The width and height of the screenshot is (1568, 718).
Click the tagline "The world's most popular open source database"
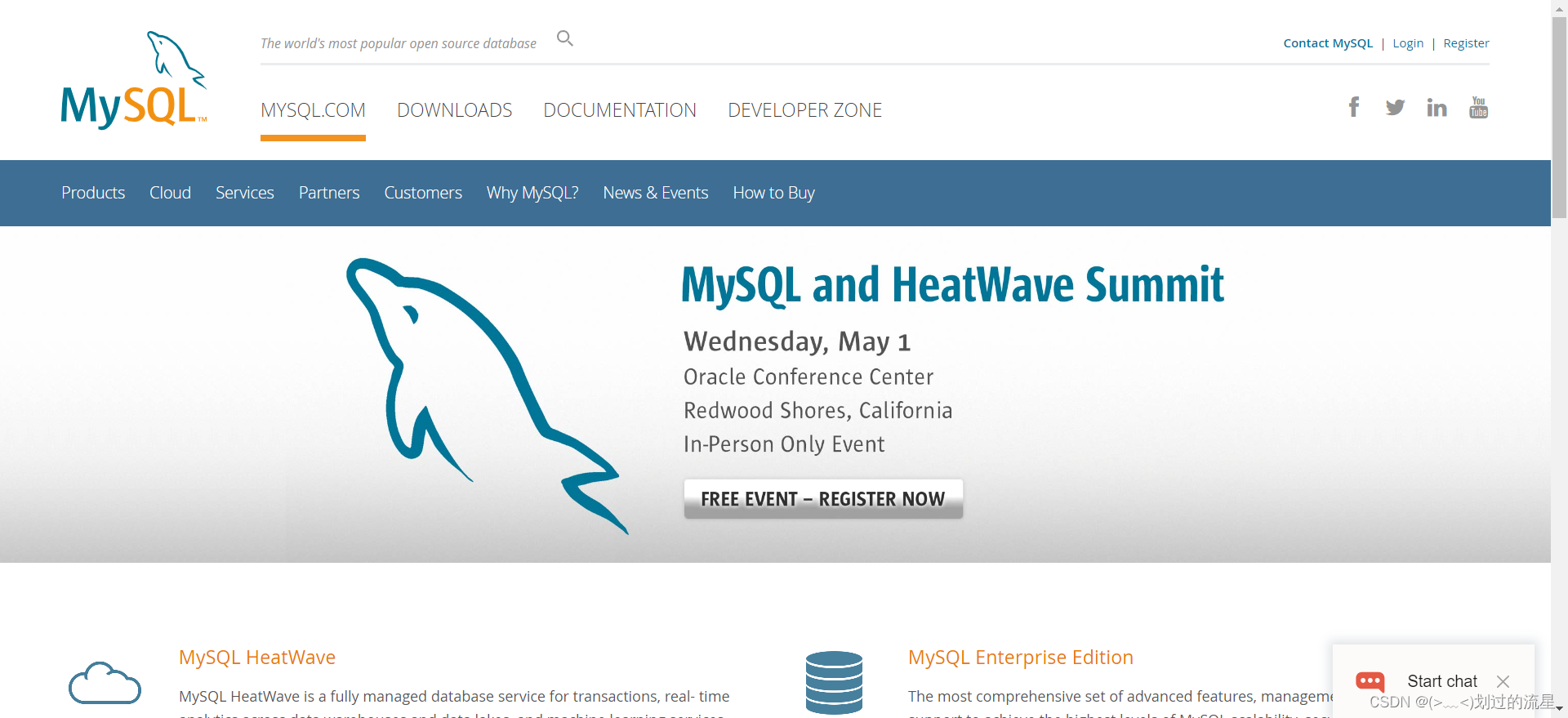[399, 43]
